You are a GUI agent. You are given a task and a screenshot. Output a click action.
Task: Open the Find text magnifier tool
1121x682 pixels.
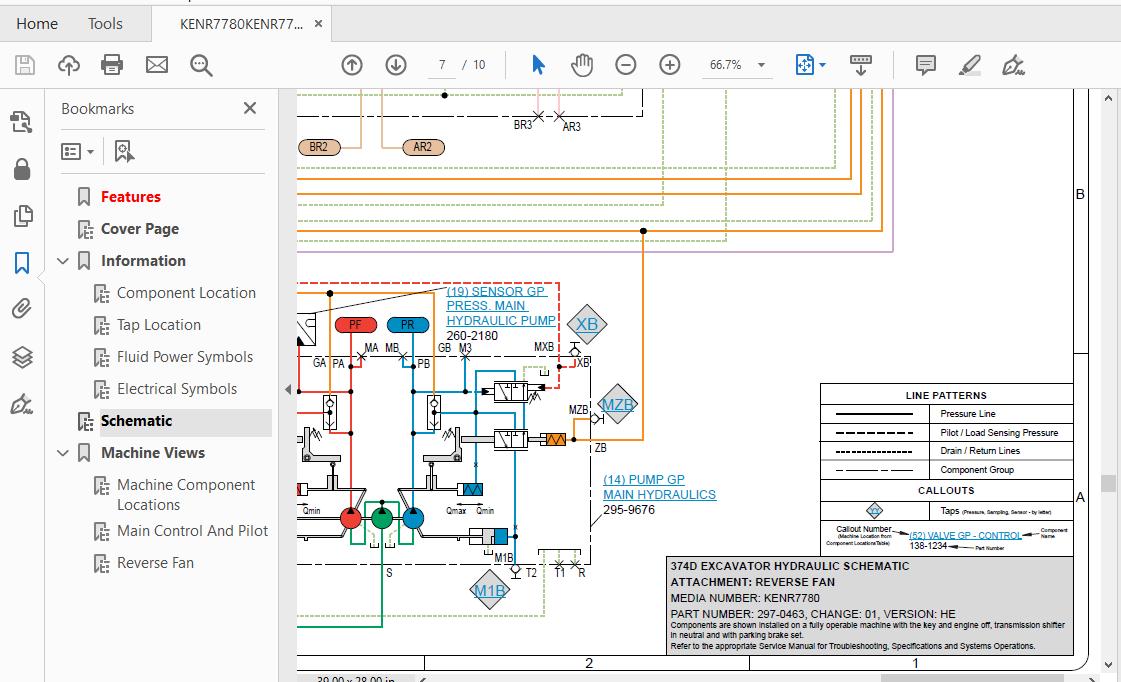coord(201,65)
